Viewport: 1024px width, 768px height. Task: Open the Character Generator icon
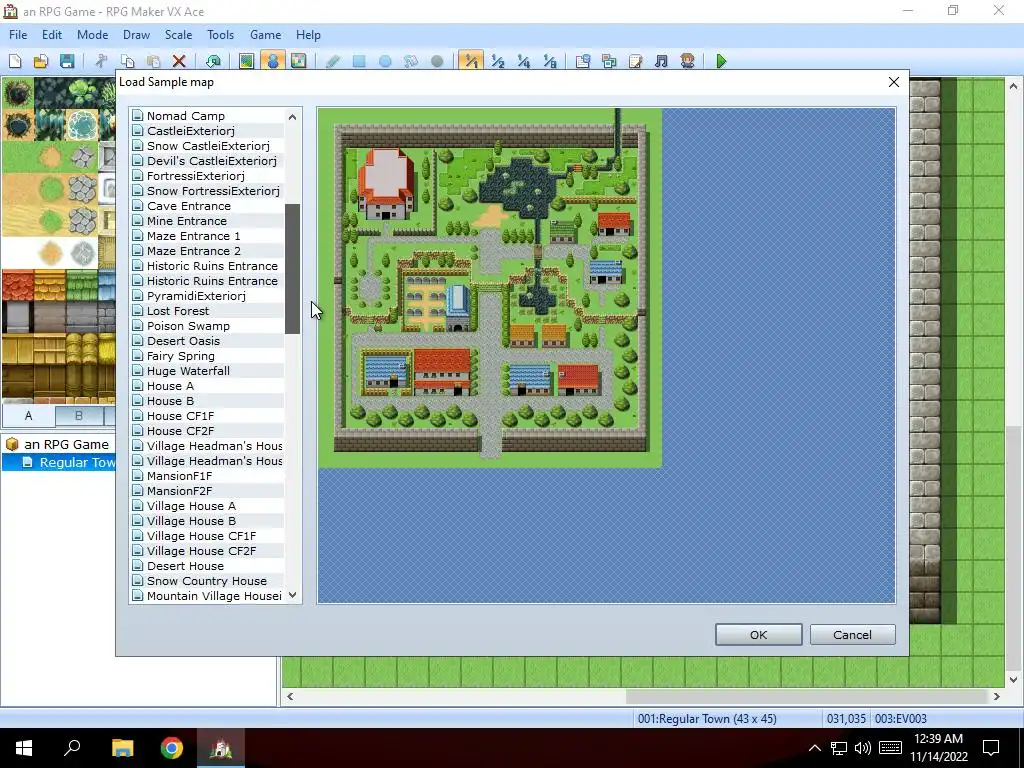tap(687, 61)
